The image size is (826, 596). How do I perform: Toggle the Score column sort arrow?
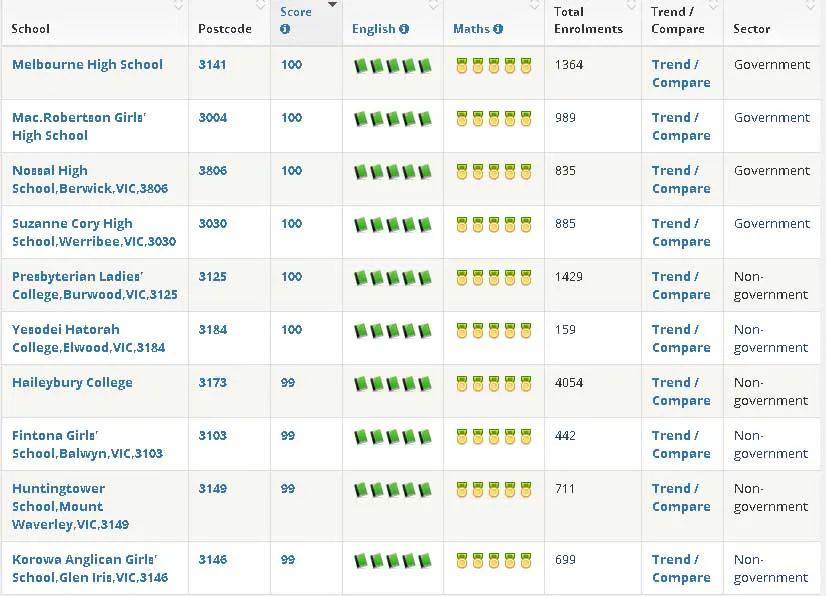(332, 4)
